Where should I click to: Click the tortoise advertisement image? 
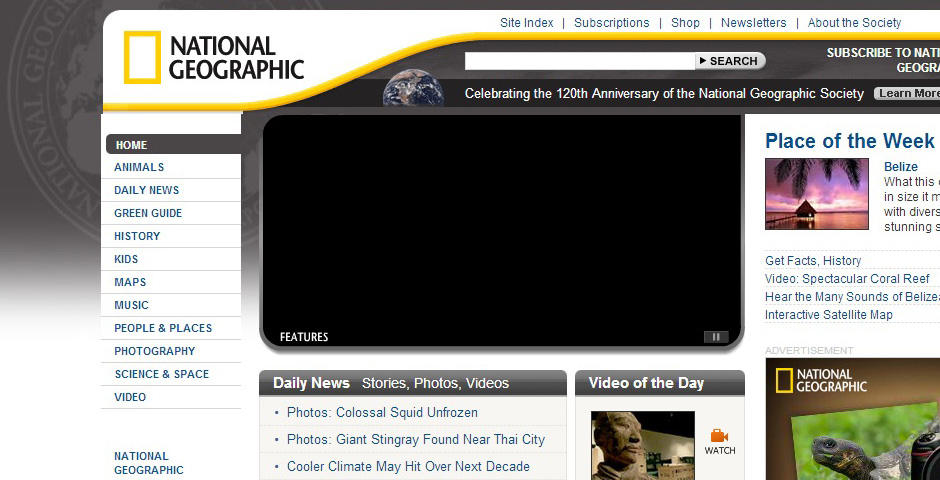coord(852,419)
